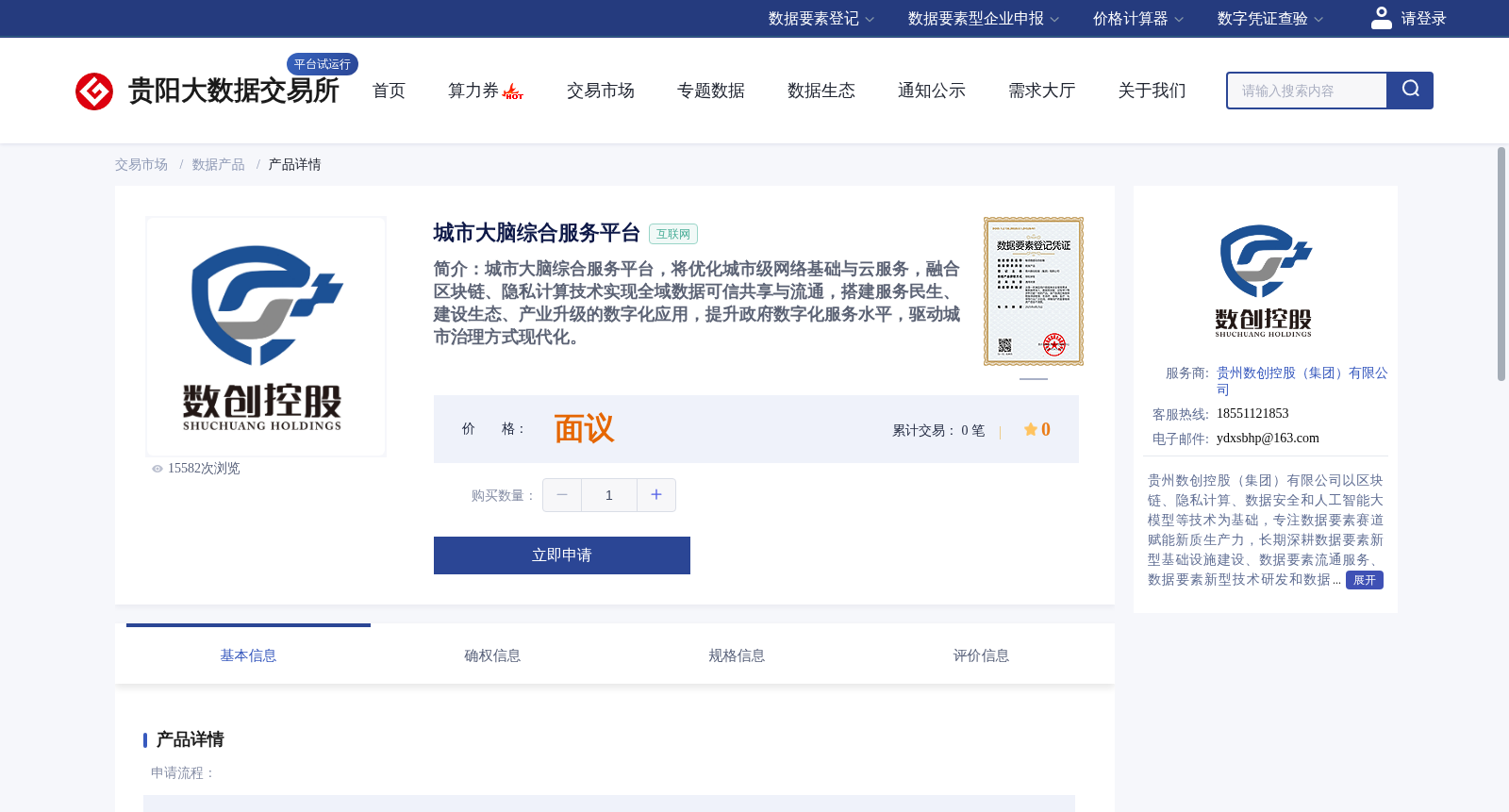Click 请登录 to log in
The image size is (1509, 812).
[1423, 19]
